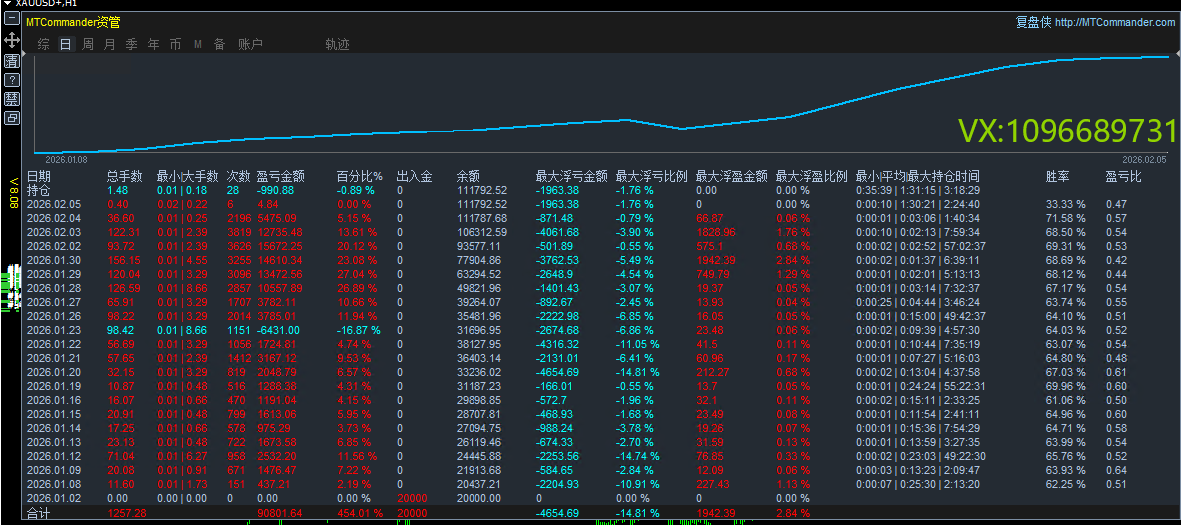Image resolution: width=1181 pixels, height=525 pixels.
Task: Click the 禁 disable icon in sidebar
Action: (12, 98)
